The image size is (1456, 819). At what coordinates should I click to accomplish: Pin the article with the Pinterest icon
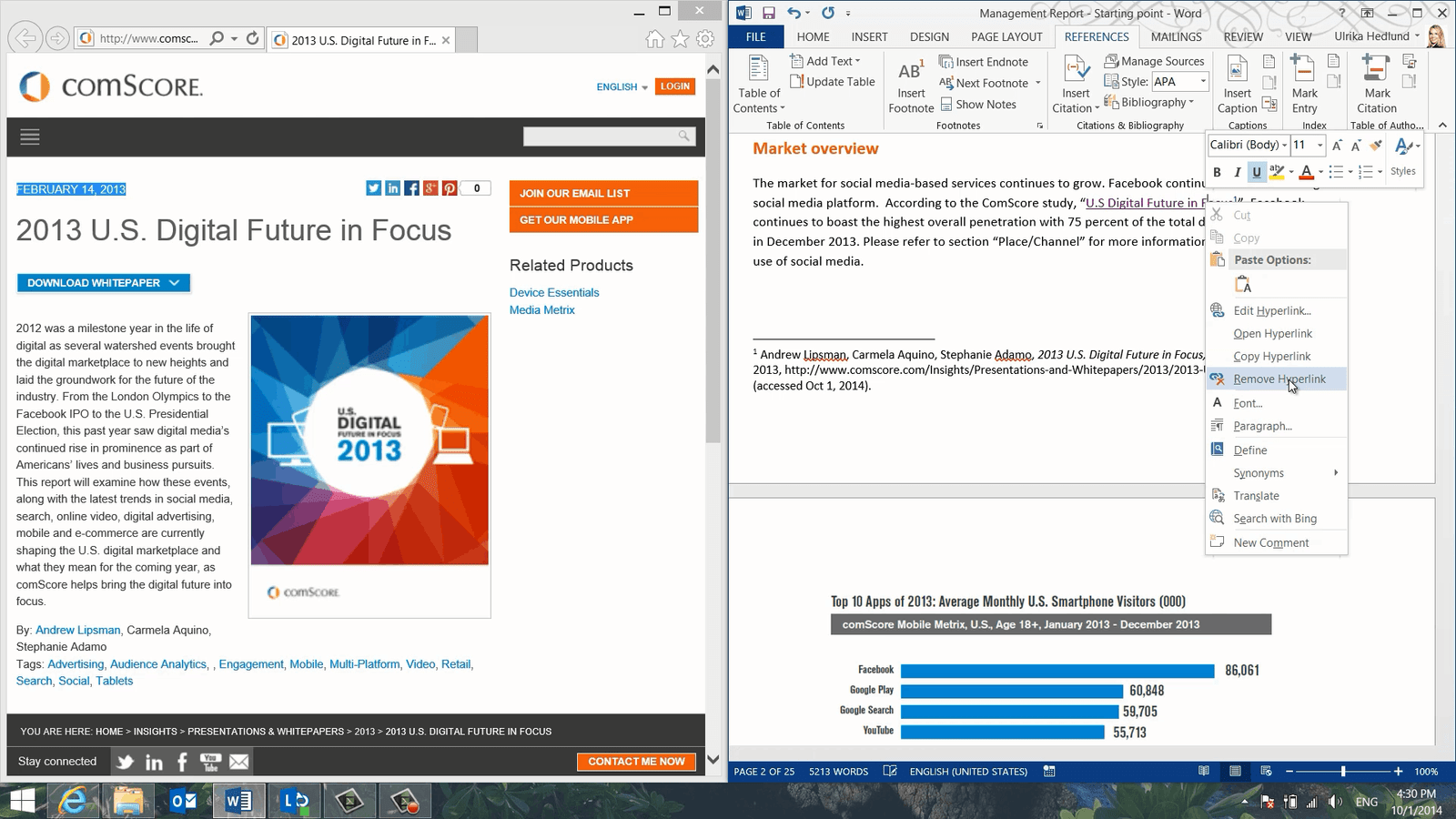450,188
